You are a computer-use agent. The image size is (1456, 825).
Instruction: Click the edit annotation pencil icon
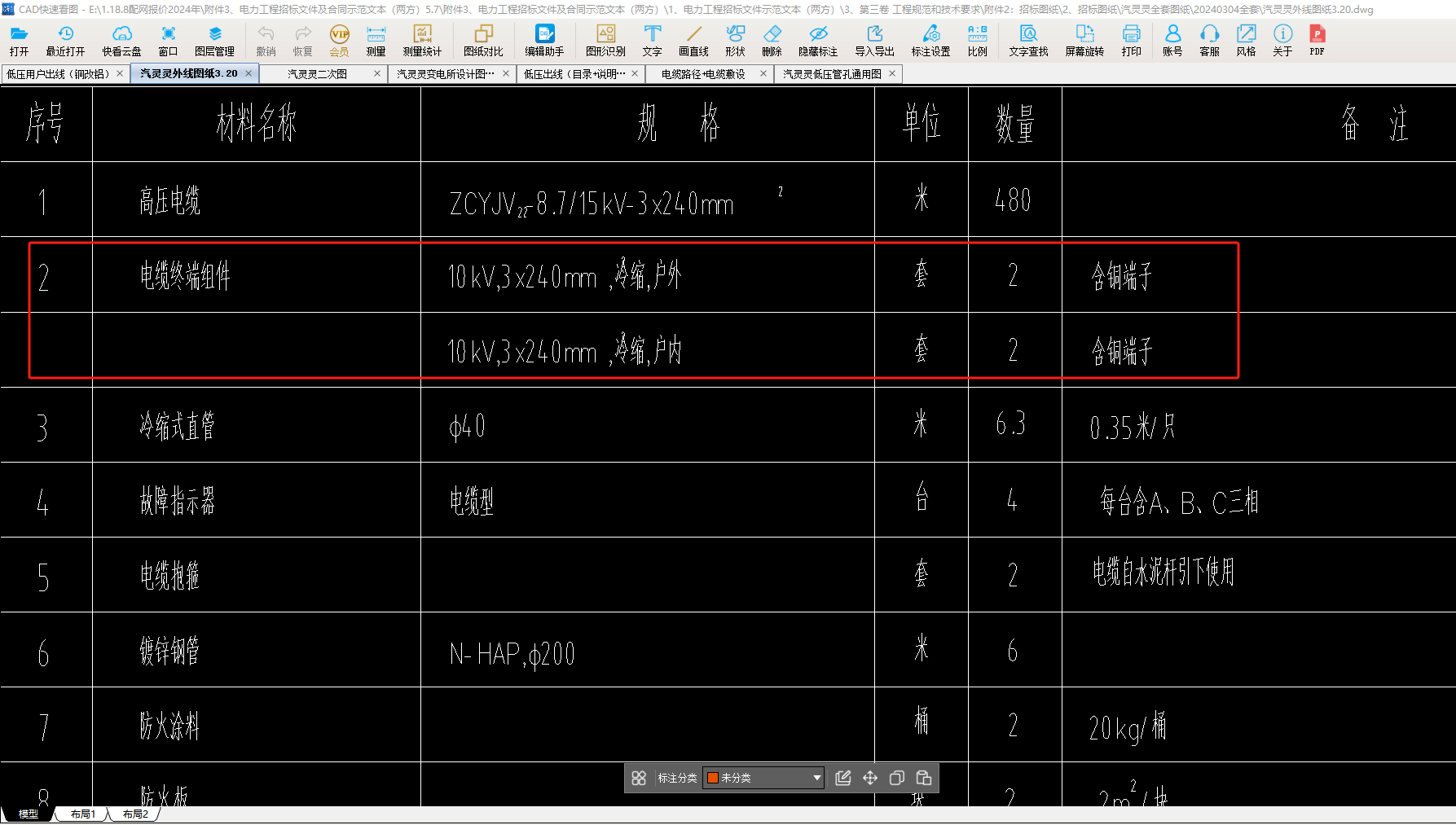pos(843,778)
